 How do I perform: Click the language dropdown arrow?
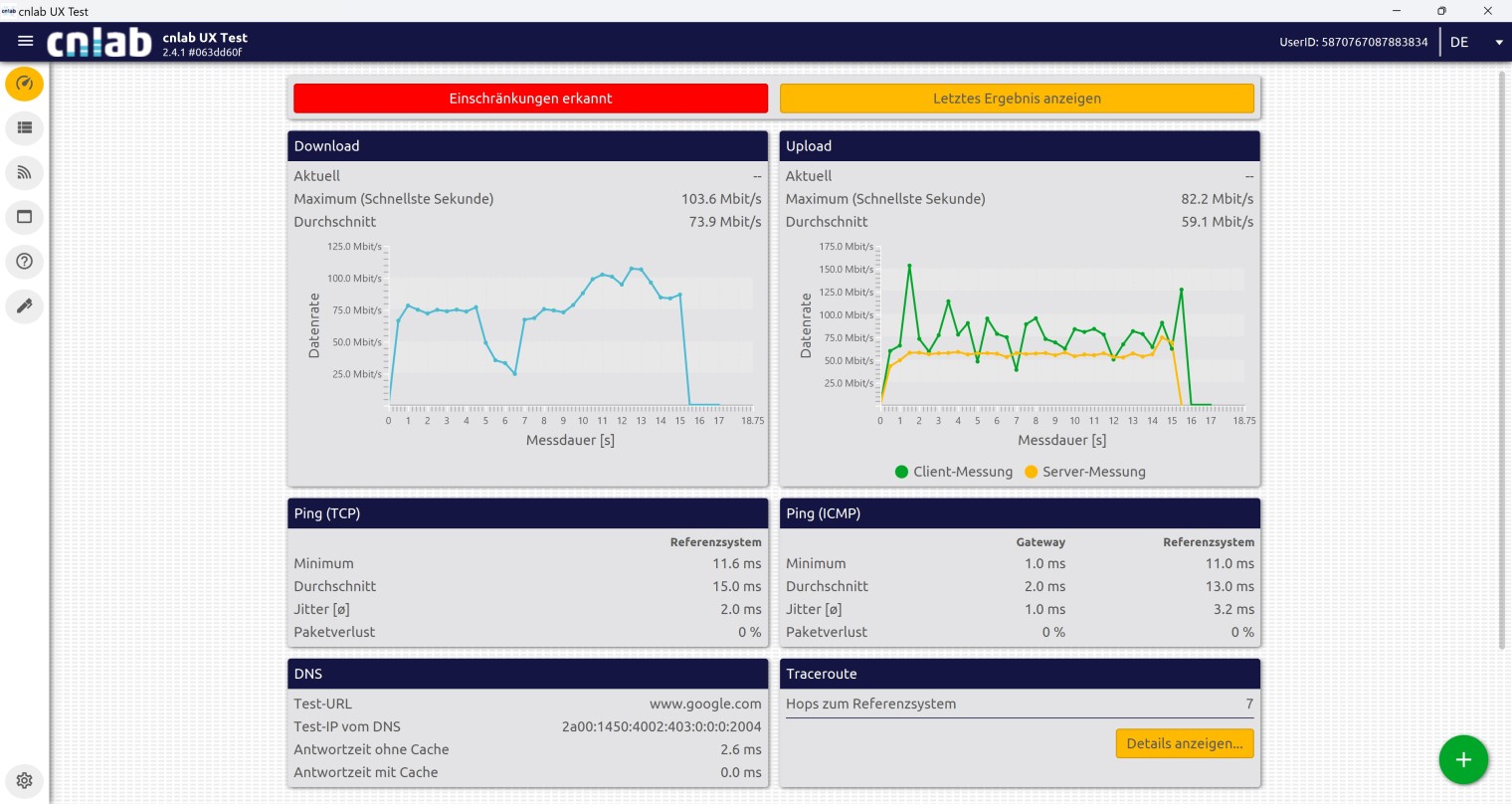(x=1498, y=43)
